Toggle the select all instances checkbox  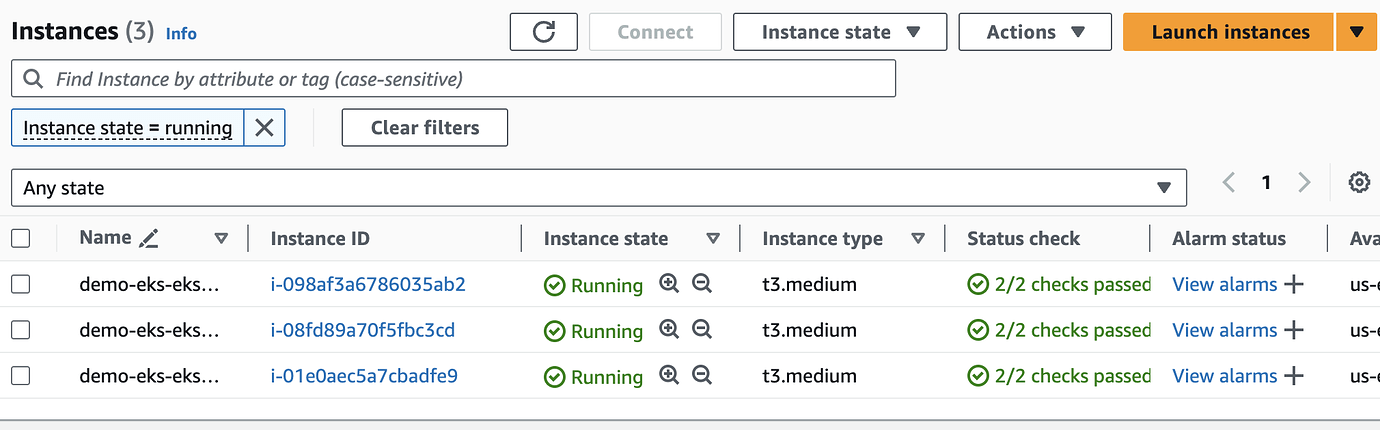[x=21, y=239]
